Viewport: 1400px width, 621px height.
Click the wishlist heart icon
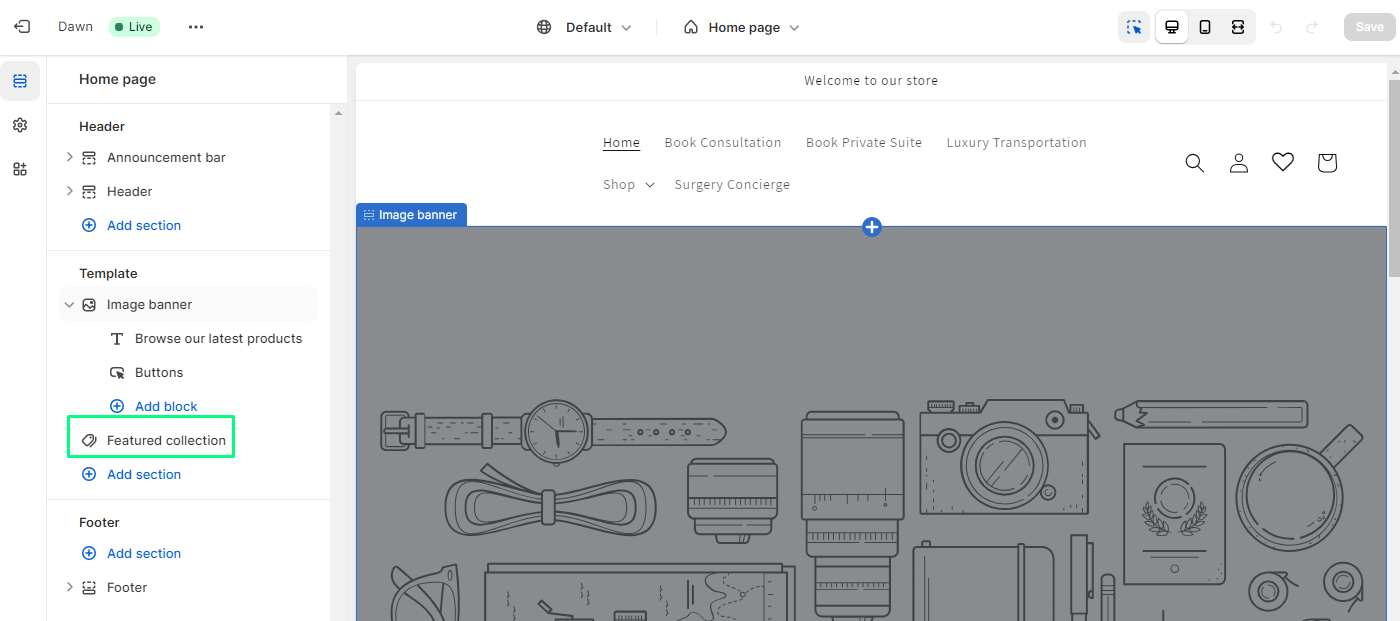[1283, 161]
